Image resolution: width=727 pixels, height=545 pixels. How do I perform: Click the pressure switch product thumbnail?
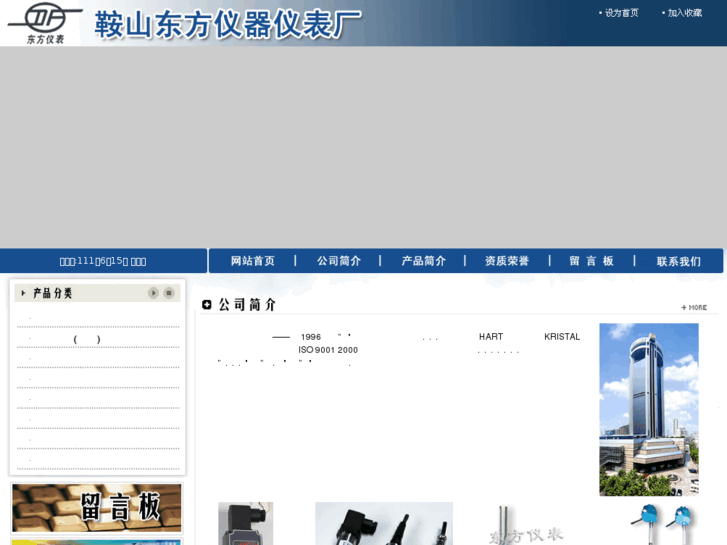point(245,523)
